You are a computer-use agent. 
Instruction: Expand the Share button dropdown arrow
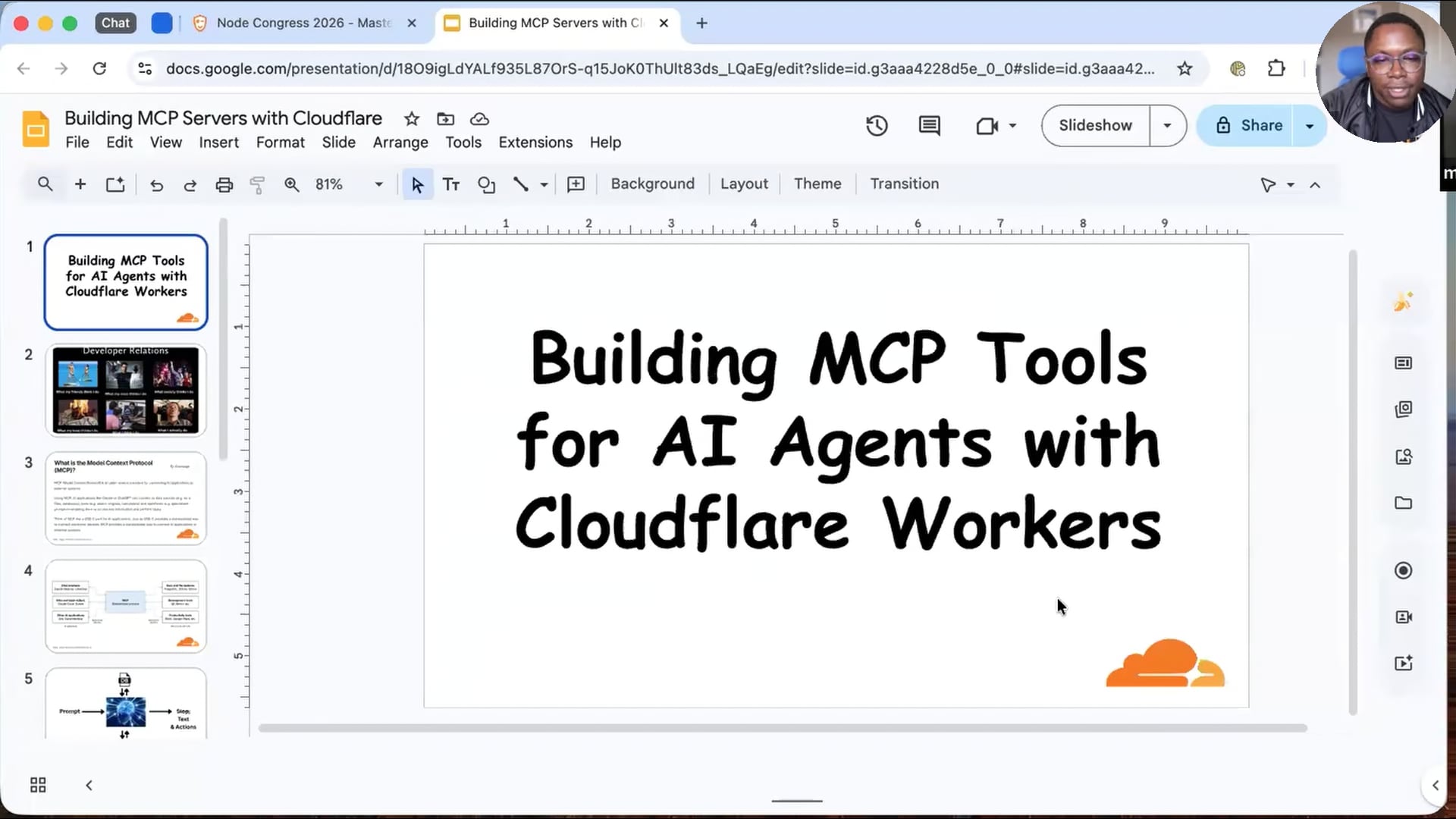tap(1310, 126)
